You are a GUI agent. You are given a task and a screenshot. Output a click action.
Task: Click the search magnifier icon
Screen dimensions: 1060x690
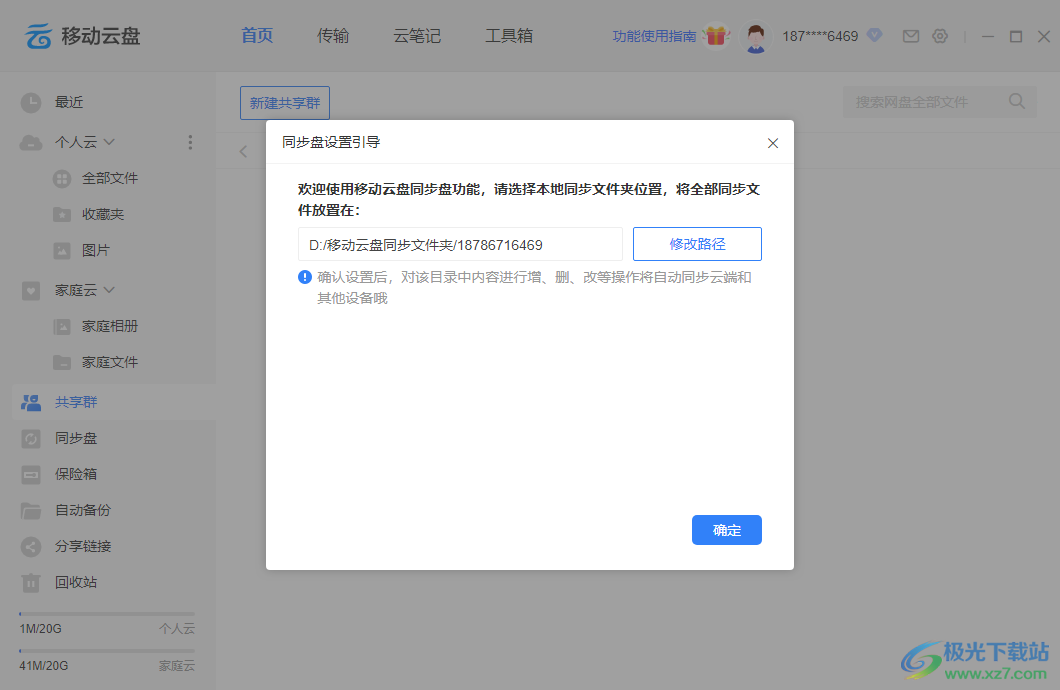pyautogui.click(x=1017, y=101)
